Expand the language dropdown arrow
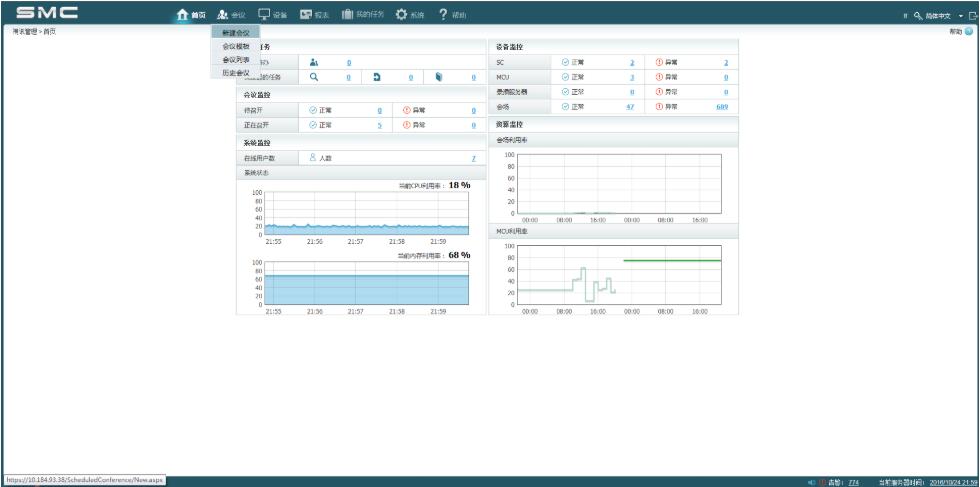The image size is (980, 487). (x=960, y=17)
